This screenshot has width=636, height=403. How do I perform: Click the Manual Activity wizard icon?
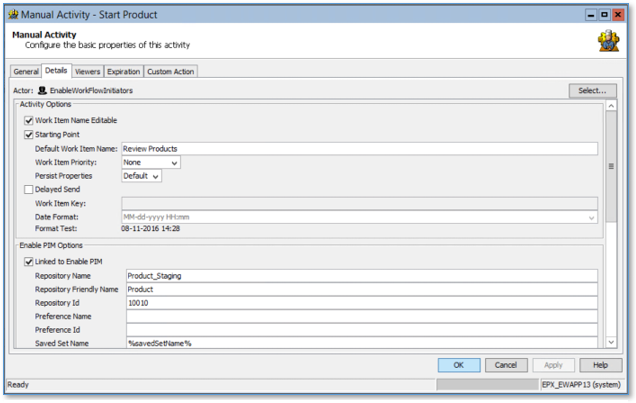[x=606, y=42]
